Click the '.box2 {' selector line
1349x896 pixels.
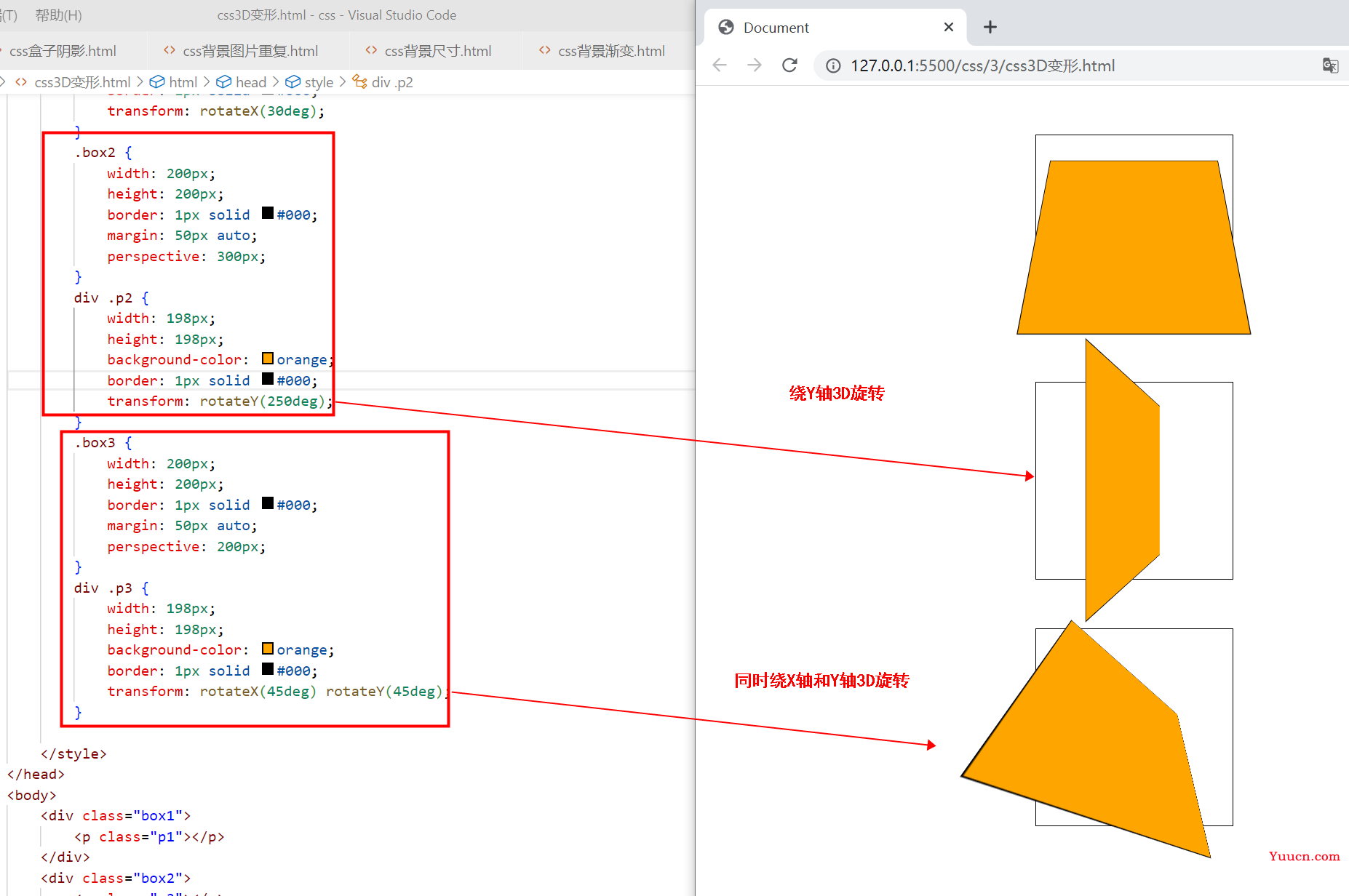(103, 153)
